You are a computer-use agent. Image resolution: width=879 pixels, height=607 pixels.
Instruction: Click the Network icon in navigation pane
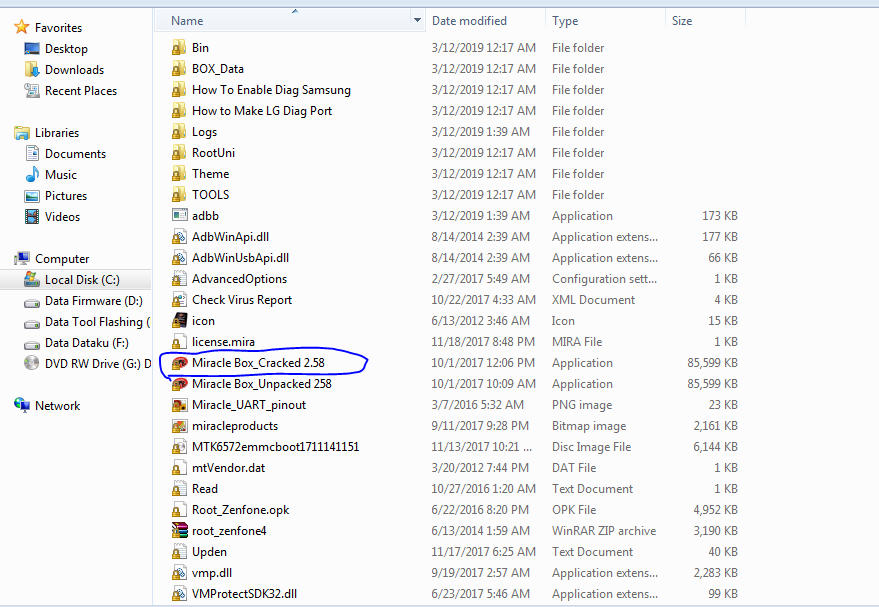coord(22,405)
